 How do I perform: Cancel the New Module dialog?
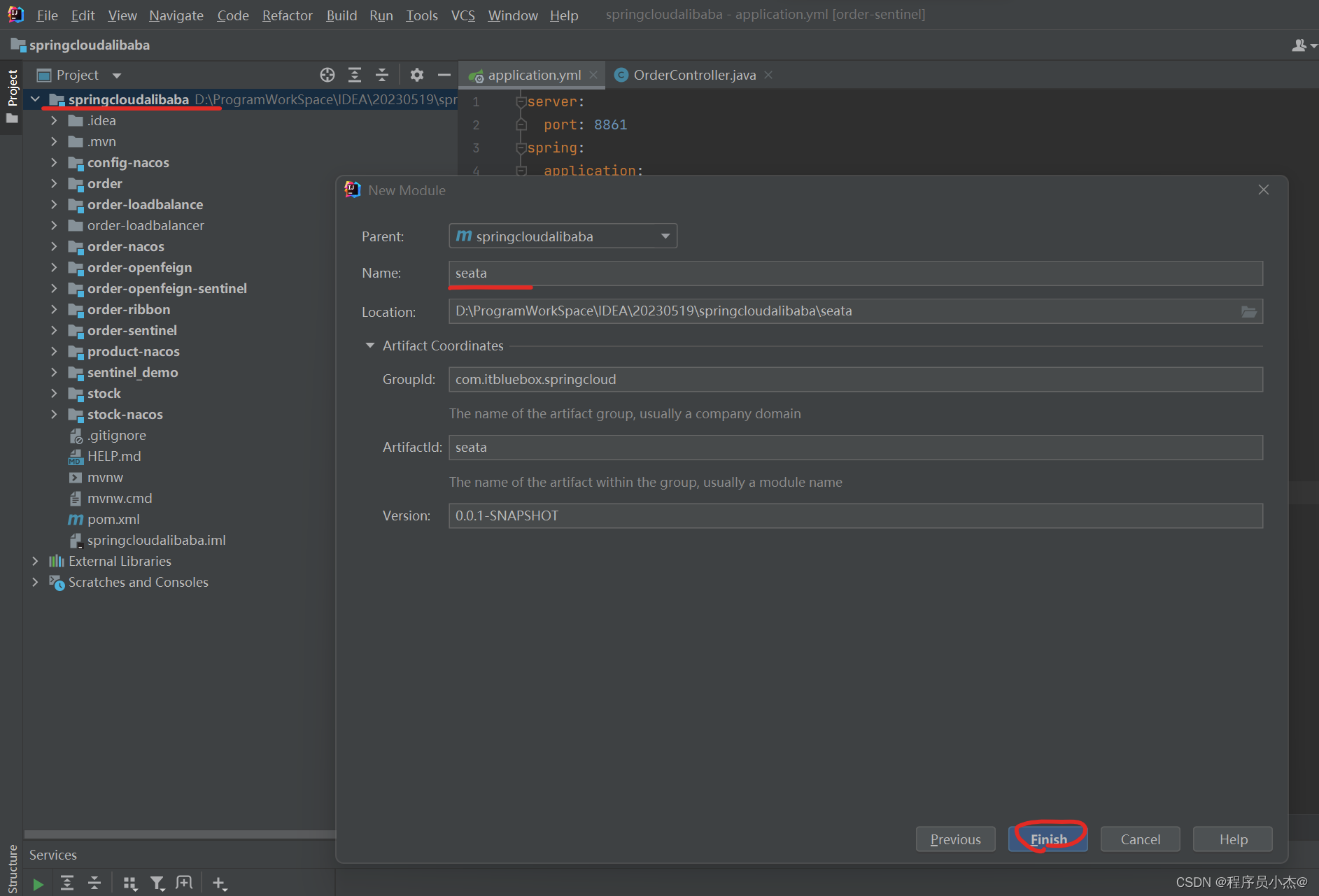[x=1140, y=839]
